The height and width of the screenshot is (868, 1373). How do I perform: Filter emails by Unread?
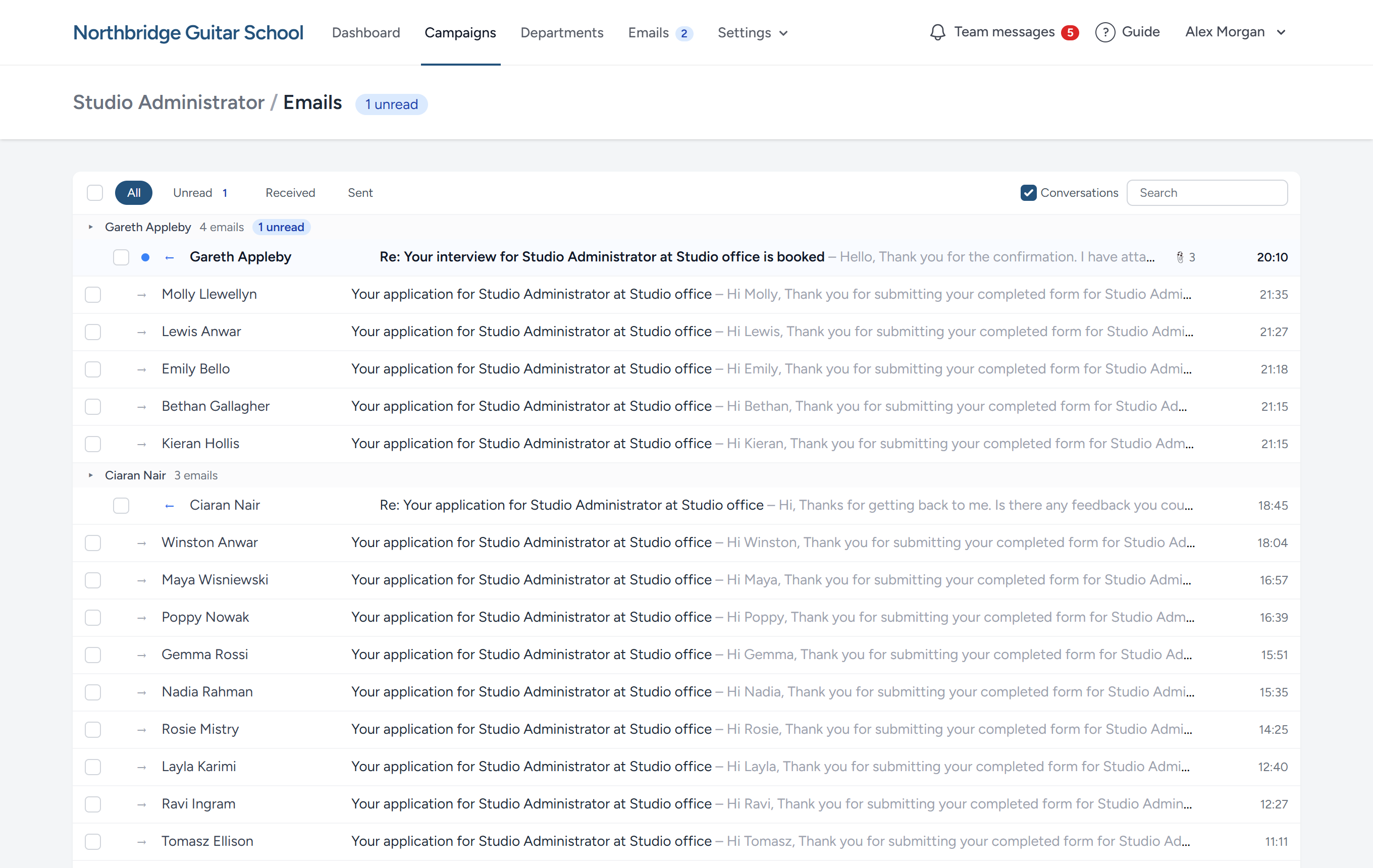coord(201,193)
